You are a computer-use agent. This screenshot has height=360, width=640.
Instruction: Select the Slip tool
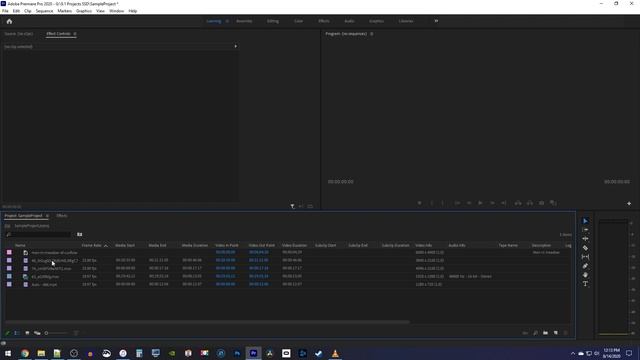[585, 257]
